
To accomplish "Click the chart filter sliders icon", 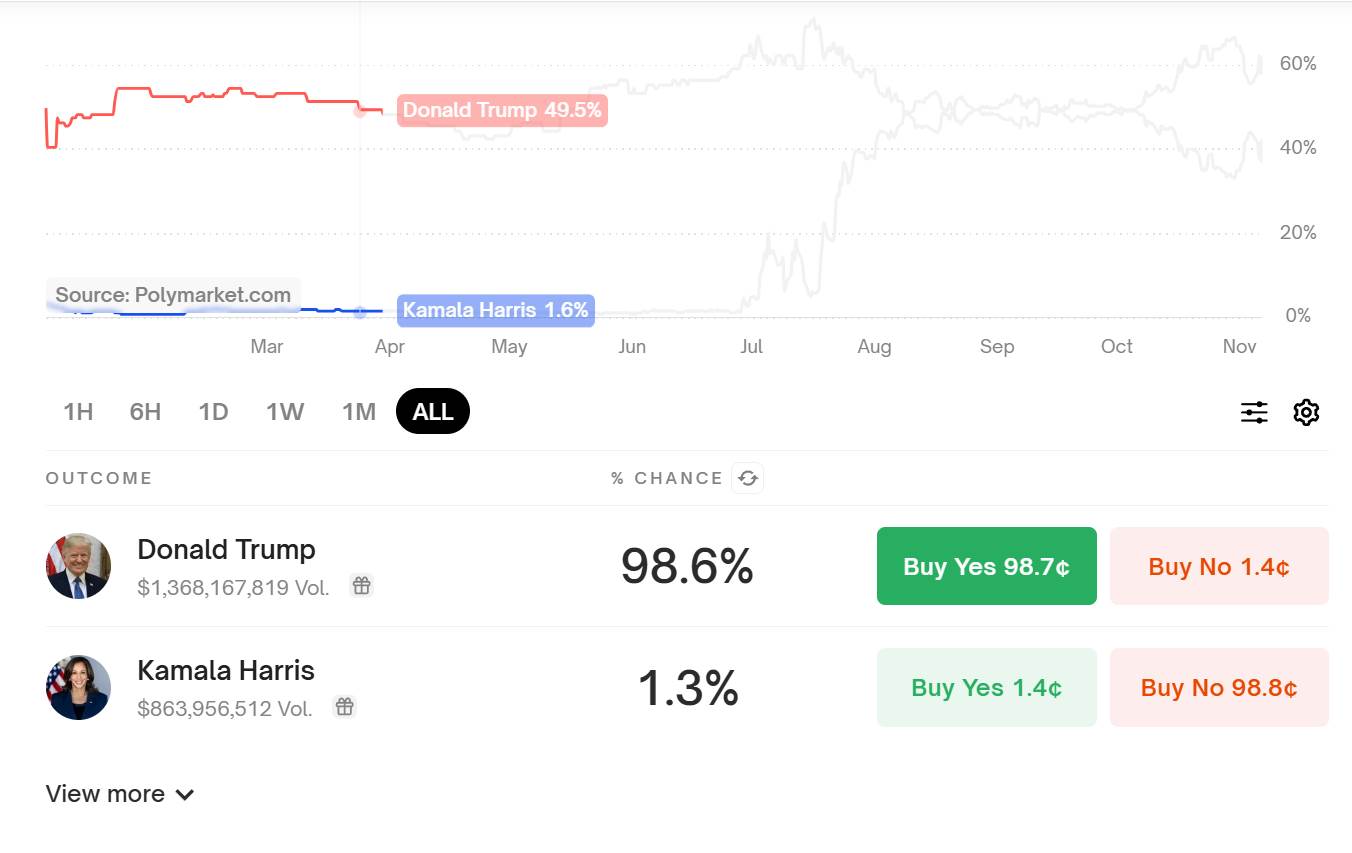I will tap(1254, 412).
